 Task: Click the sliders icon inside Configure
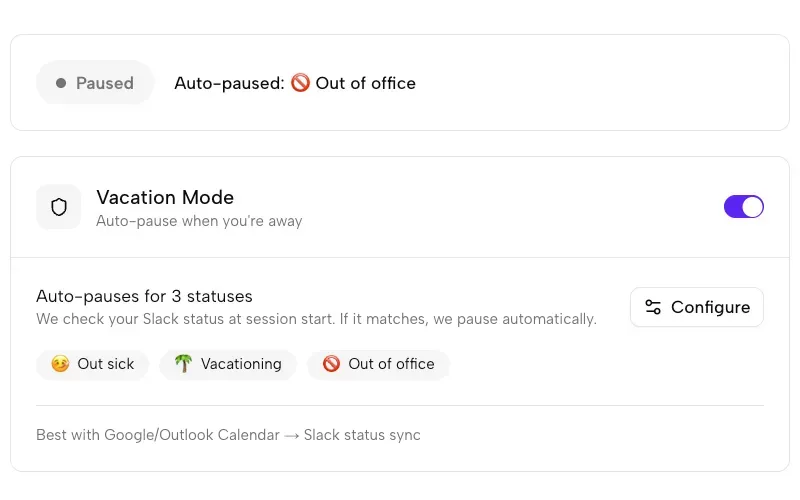click(653, 307)
